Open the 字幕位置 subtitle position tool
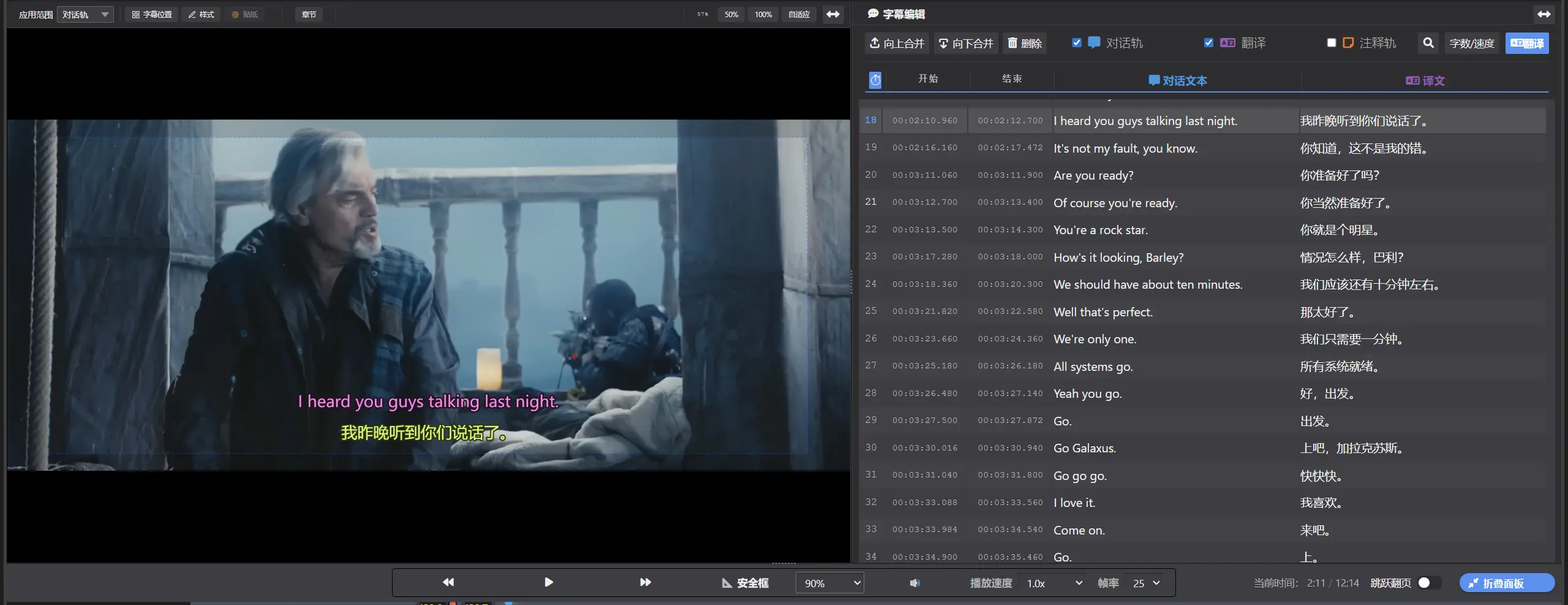This screenshot has height=605, width=1568. (x=152, y=15)
